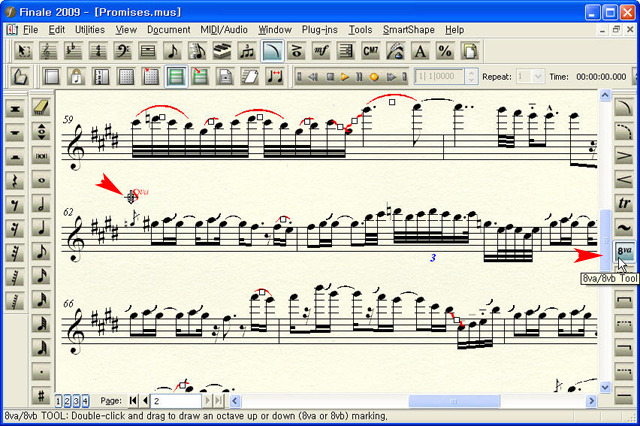Choose the half note duration

[x=41, y=204]
